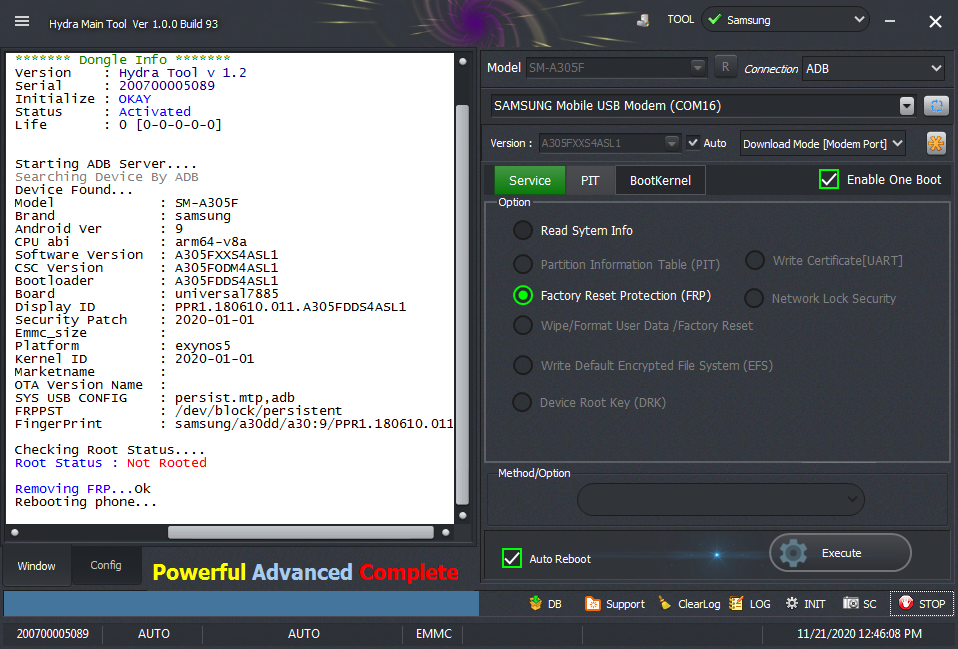Expand the Connection ADB dropdown

coord(874,69)
